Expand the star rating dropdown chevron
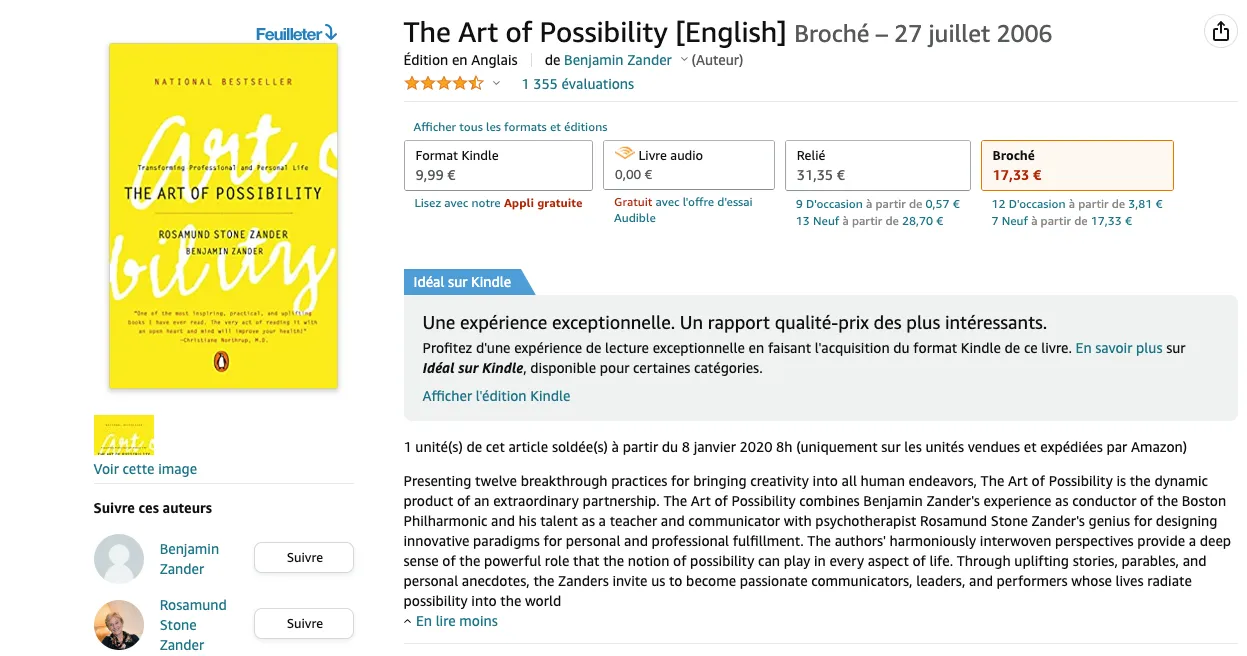 [496, 84]
